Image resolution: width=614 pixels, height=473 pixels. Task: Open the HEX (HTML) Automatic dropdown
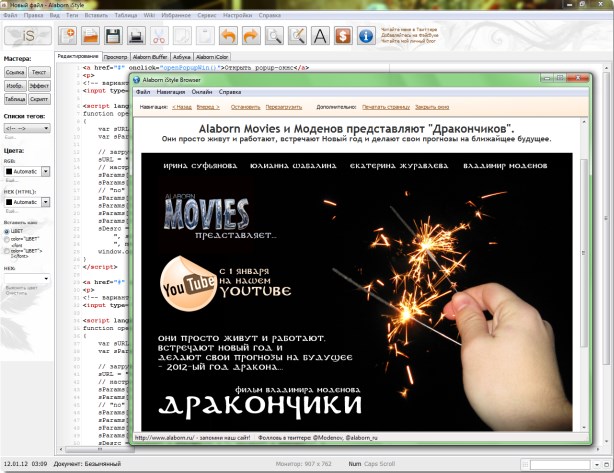pos(46,202)
